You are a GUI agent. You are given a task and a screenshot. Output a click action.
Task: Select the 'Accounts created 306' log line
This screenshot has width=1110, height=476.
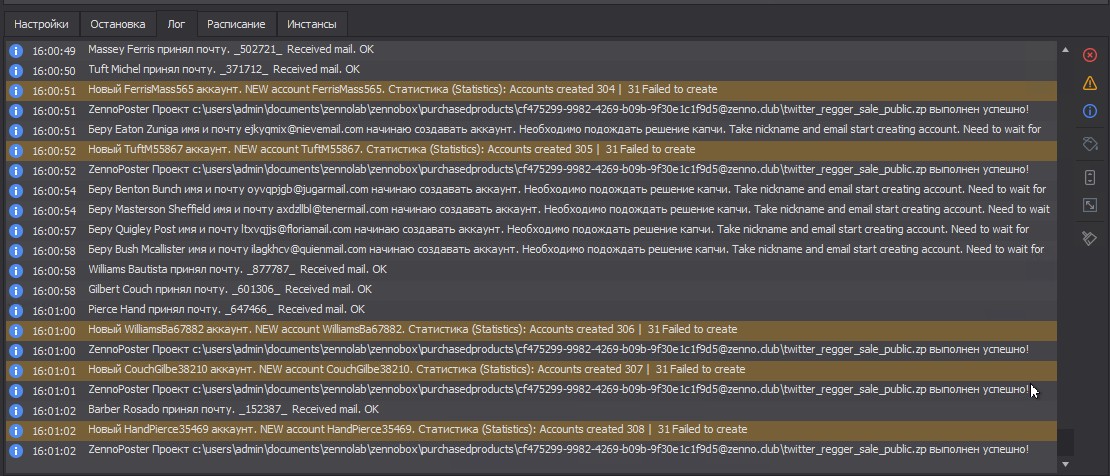531,330
